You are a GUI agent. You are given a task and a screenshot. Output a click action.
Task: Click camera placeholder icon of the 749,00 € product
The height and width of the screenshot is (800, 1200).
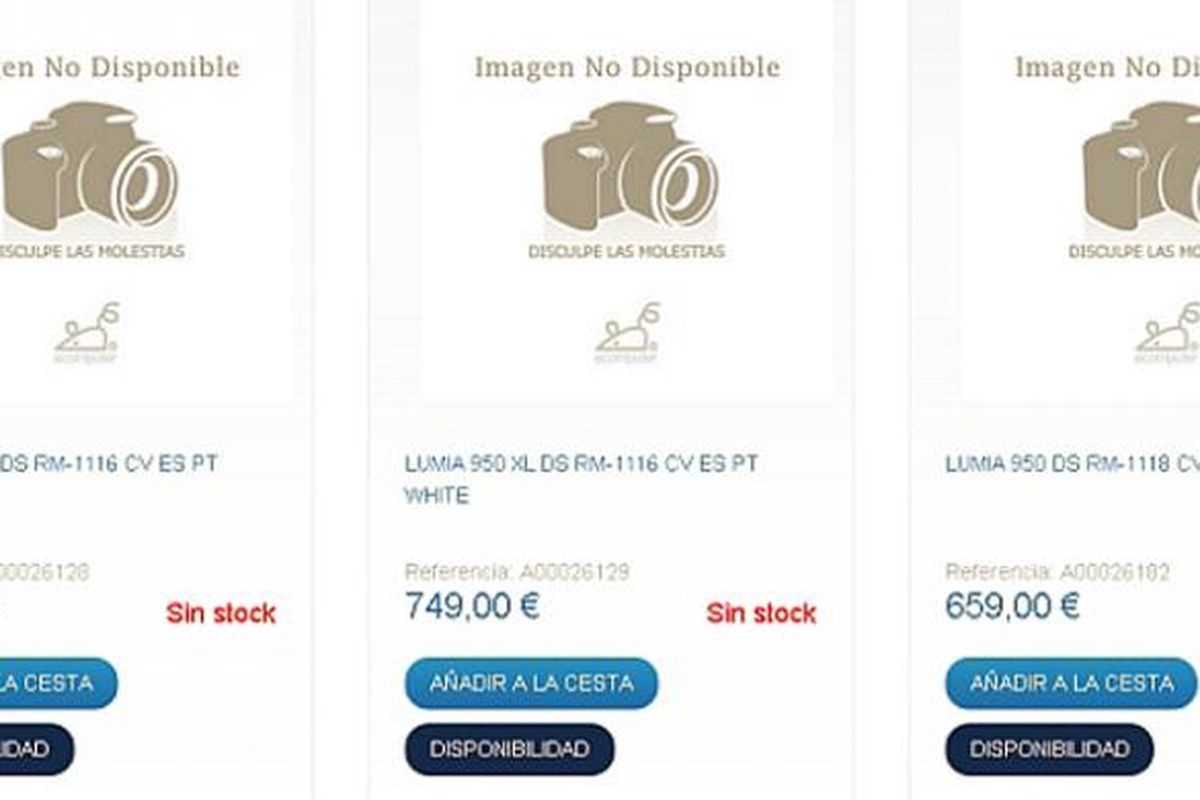click(x=626, y=165)
